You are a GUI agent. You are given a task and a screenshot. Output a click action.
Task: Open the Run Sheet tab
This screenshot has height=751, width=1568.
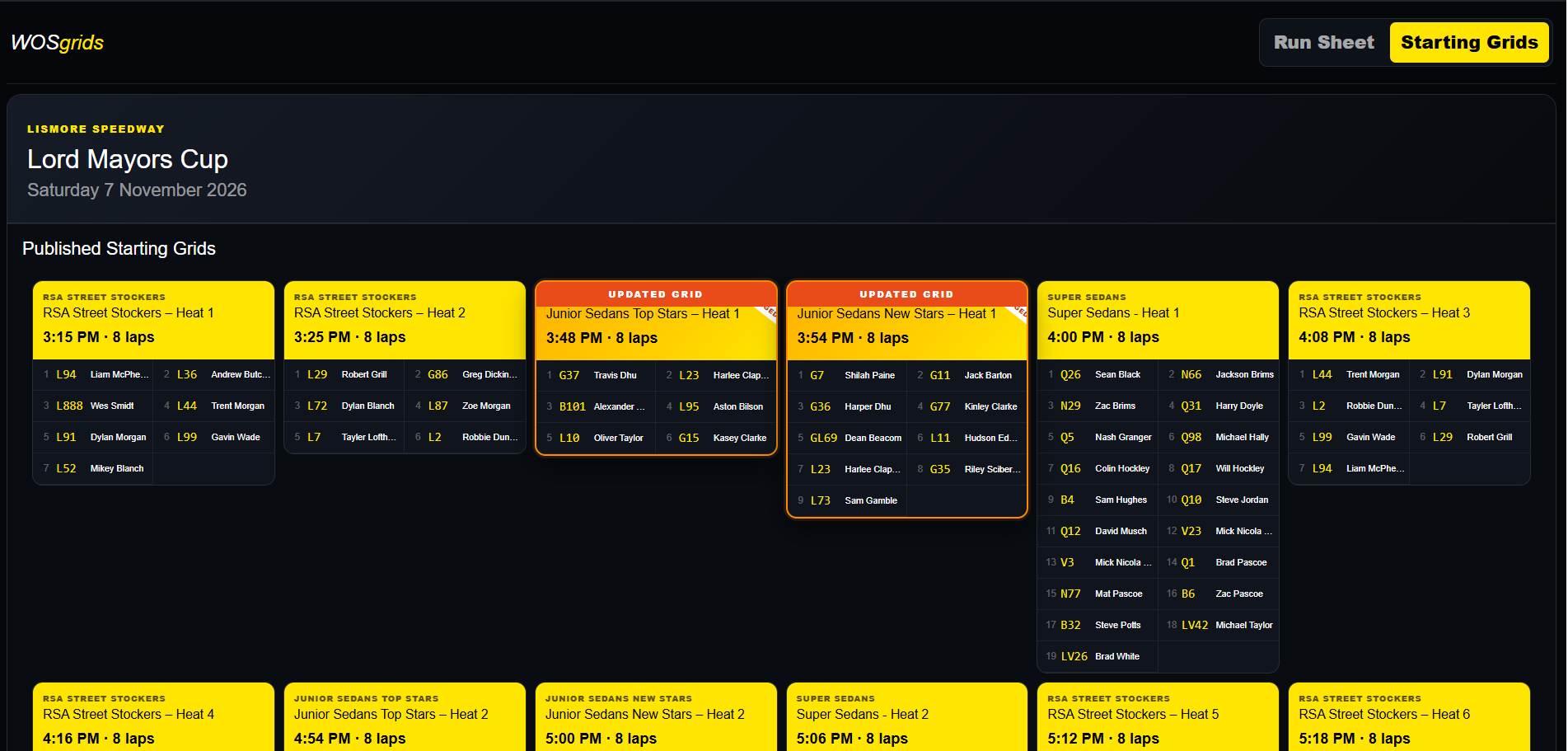tap(1323, 42)
